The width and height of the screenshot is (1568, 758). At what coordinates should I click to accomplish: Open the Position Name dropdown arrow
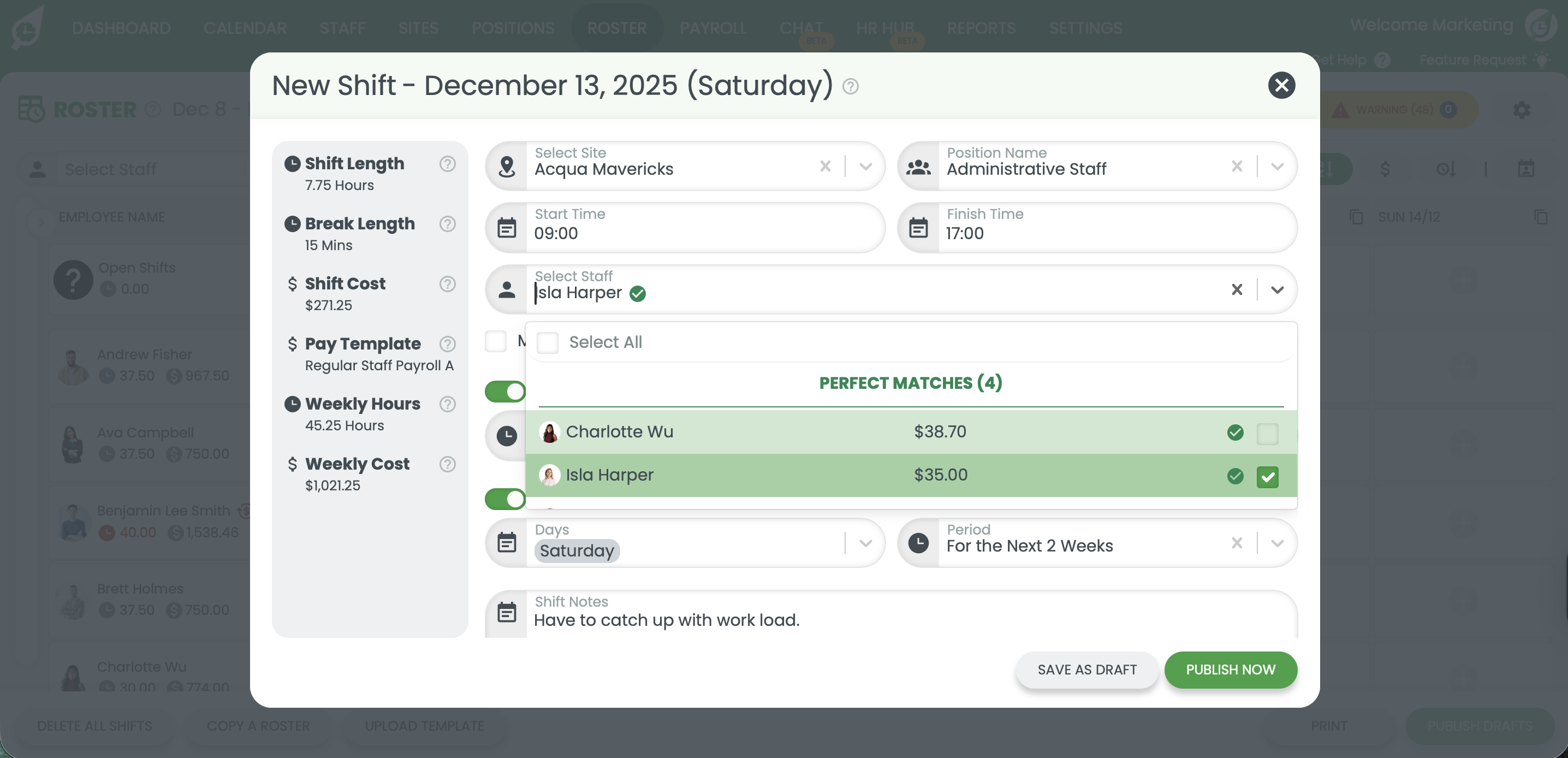pos(1277,166)
